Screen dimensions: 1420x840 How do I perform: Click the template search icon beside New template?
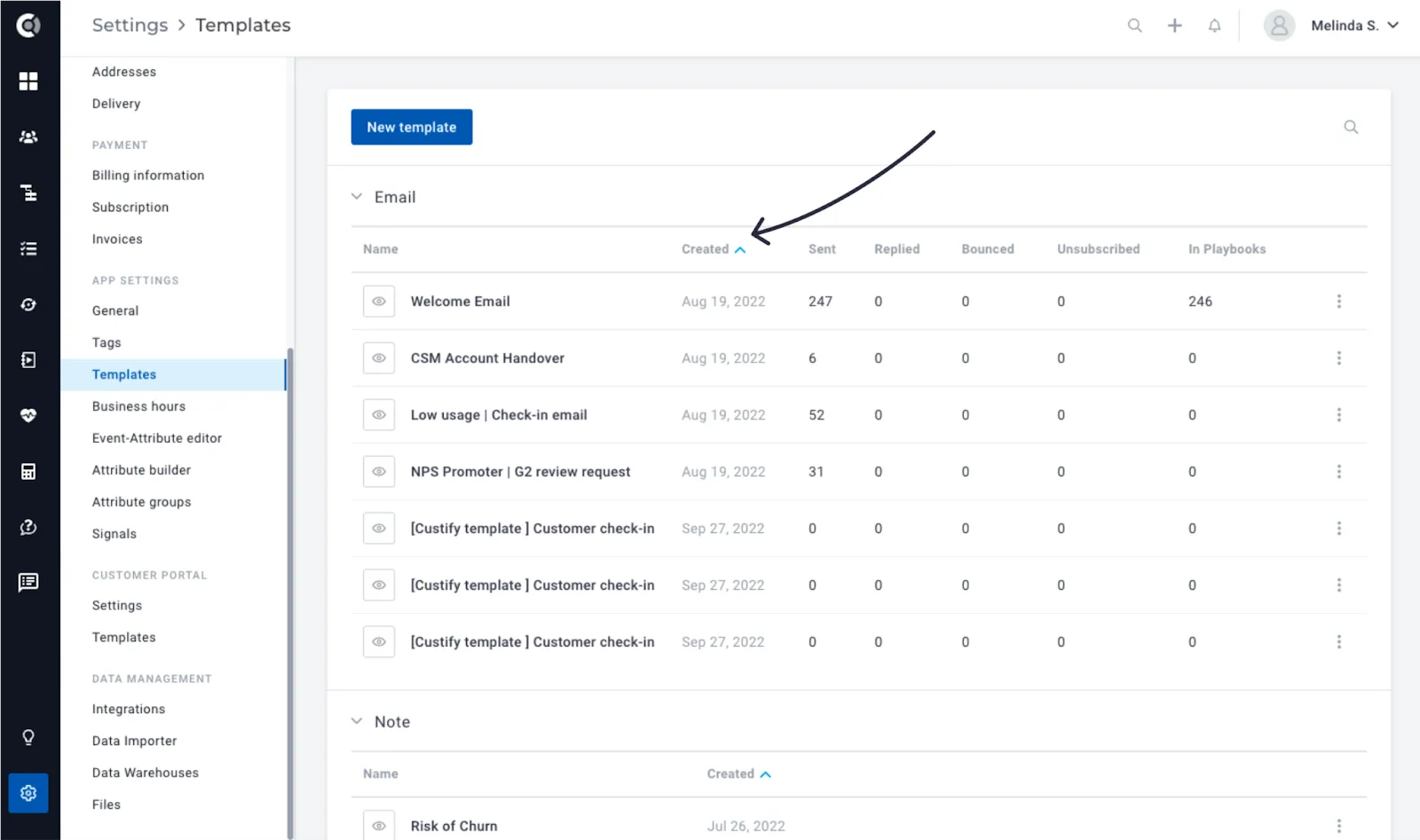[x=1351, y=127]
